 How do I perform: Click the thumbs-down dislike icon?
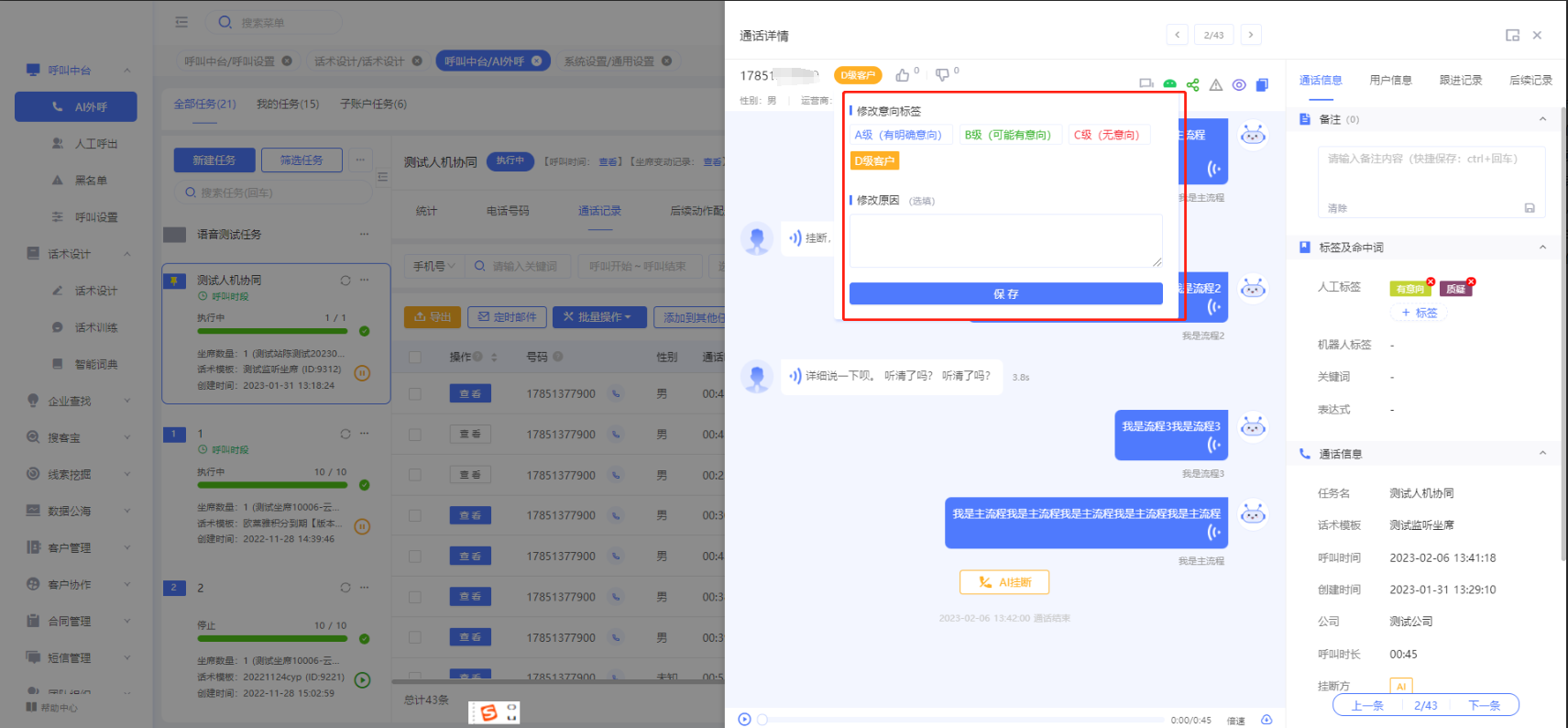pyautogui.click(x=942, y=75)
